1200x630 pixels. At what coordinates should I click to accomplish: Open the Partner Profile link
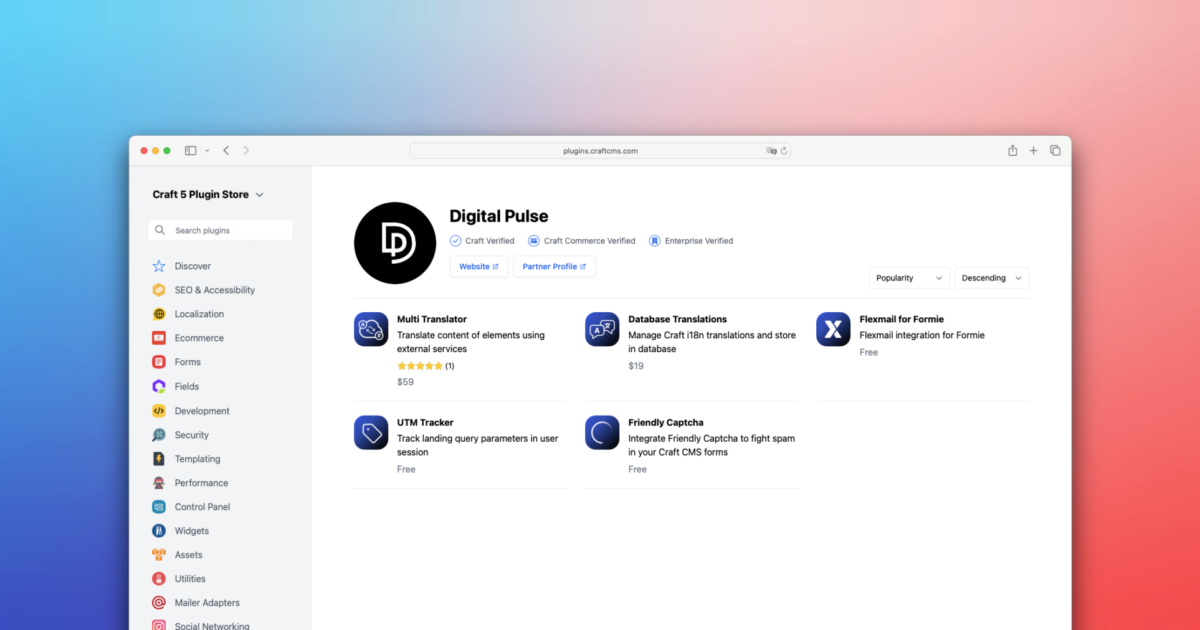554,266
